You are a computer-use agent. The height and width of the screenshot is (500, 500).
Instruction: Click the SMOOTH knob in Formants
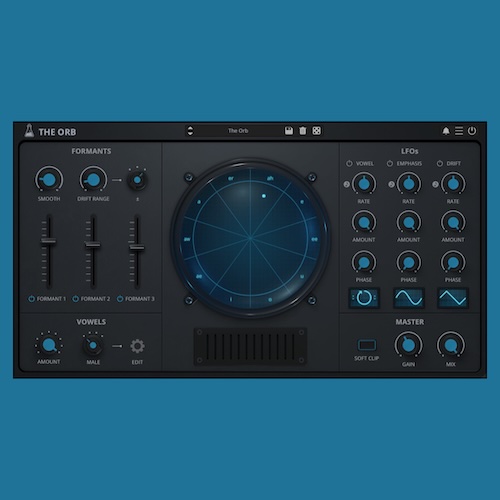point(49,180)
